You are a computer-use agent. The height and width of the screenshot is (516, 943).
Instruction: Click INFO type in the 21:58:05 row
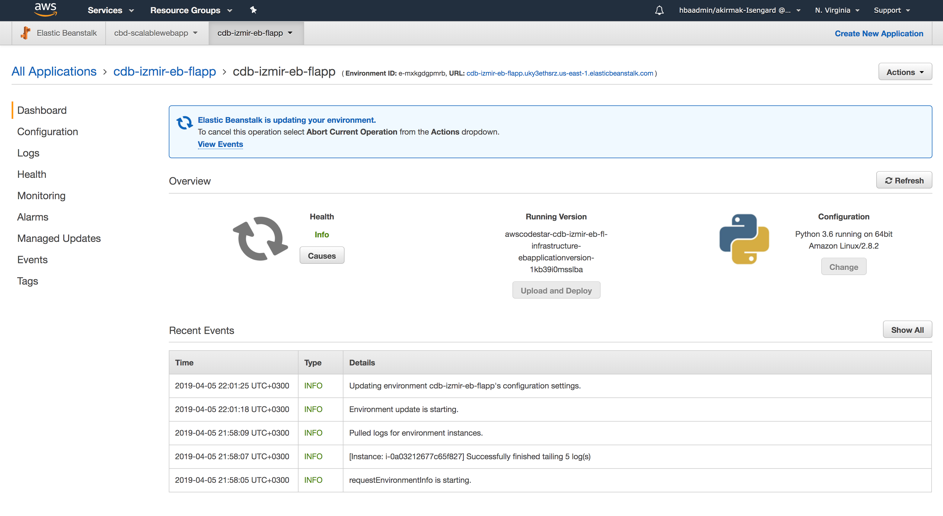313,480
